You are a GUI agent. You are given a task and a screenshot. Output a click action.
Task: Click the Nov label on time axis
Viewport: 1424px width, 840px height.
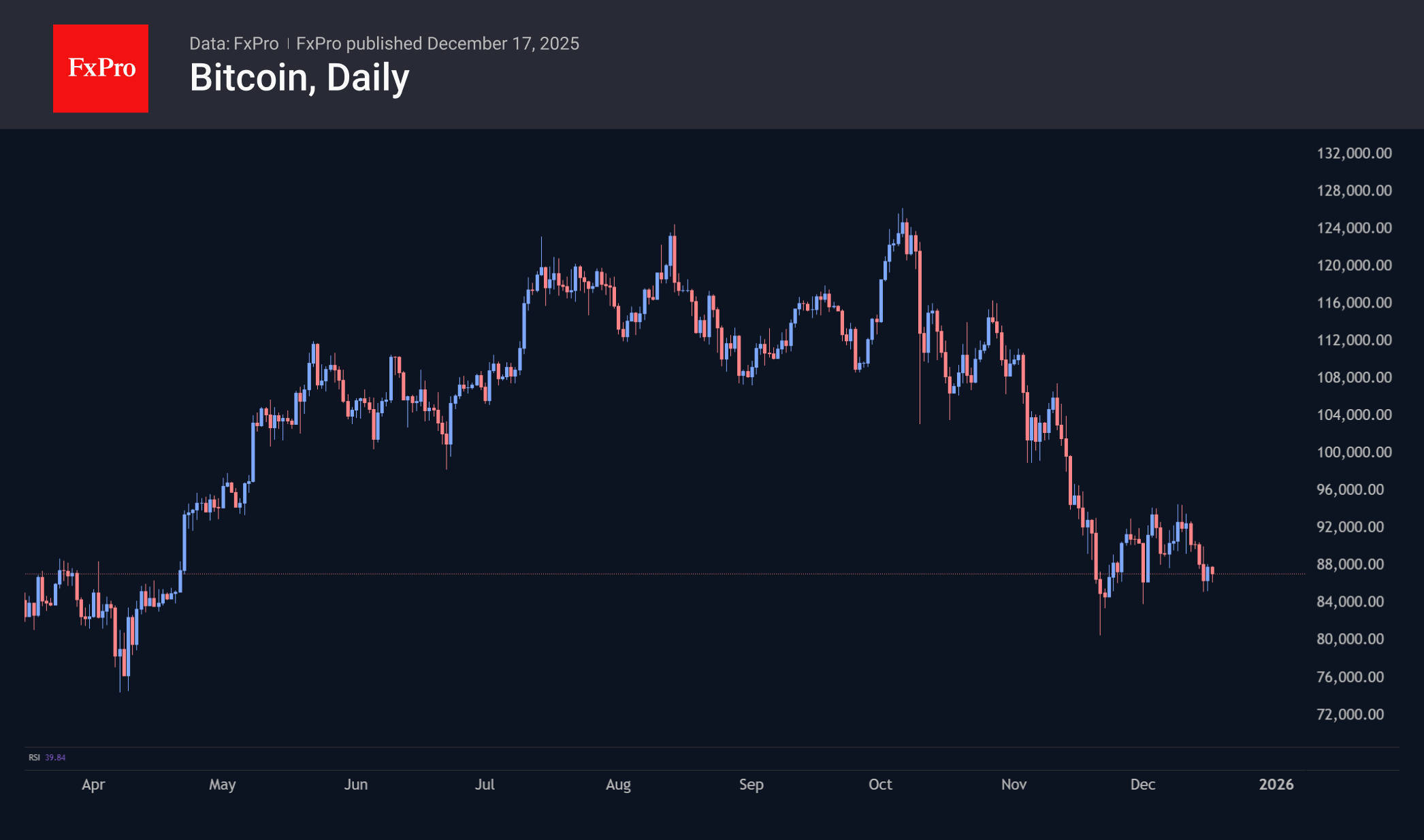(1014, 784)
